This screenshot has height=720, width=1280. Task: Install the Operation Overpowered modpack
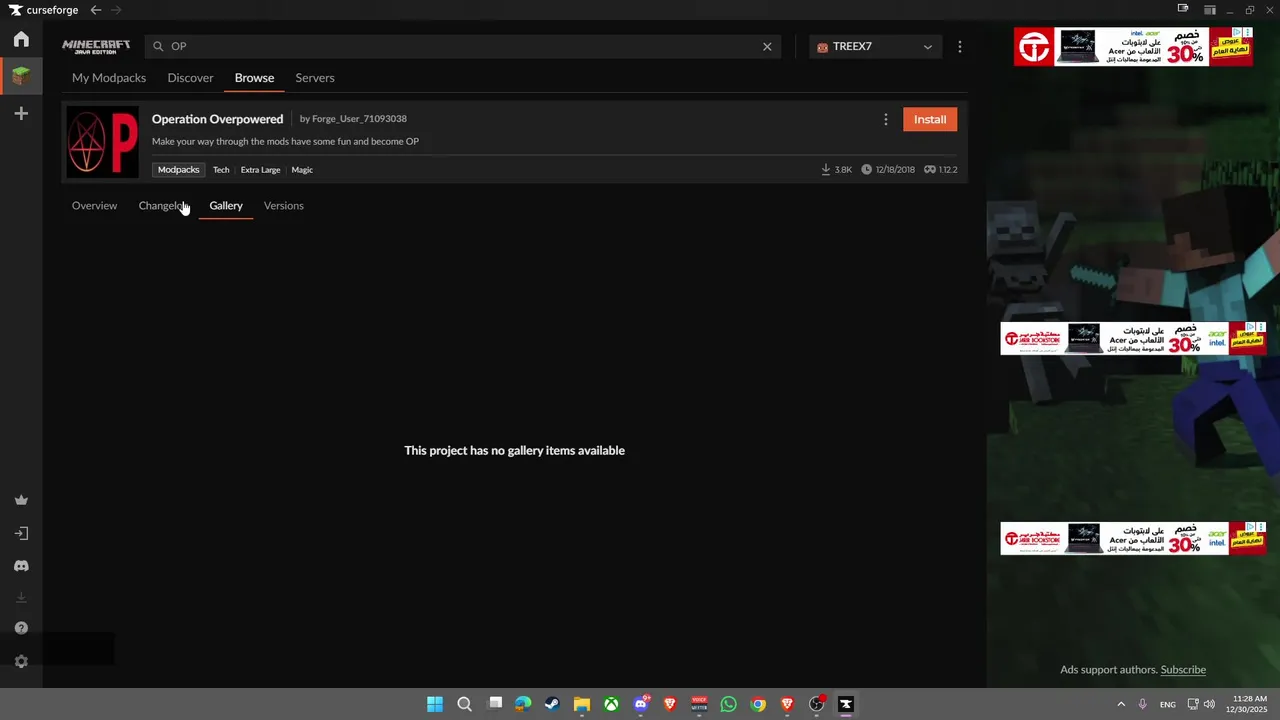click(930, 120)
